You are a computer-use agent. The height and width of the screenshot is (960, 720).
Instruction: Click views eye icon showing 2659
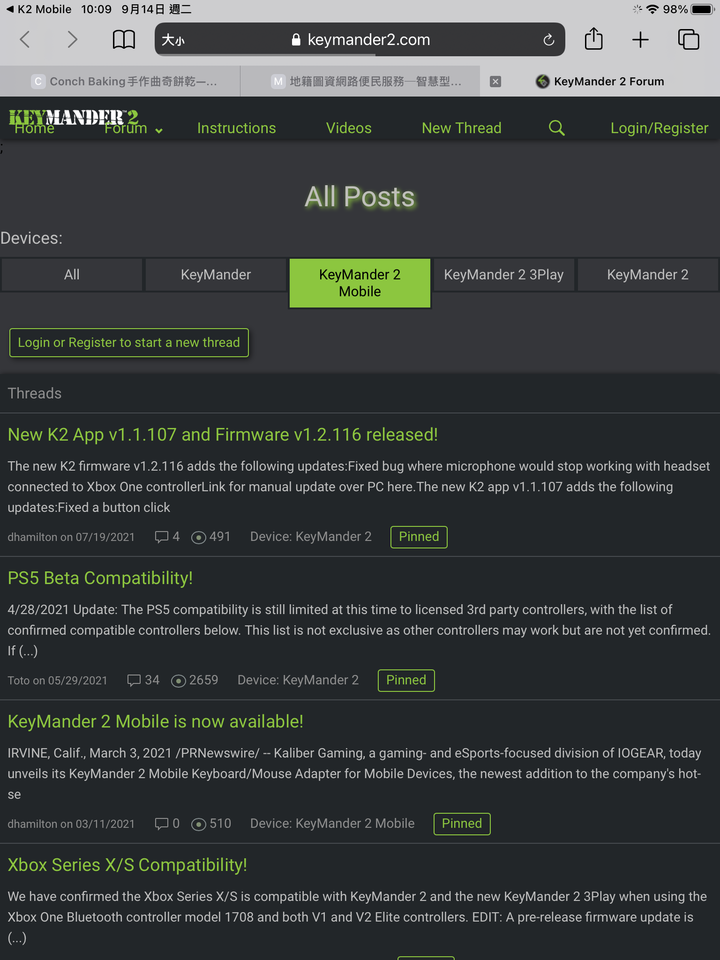click(x=178, y=681)
